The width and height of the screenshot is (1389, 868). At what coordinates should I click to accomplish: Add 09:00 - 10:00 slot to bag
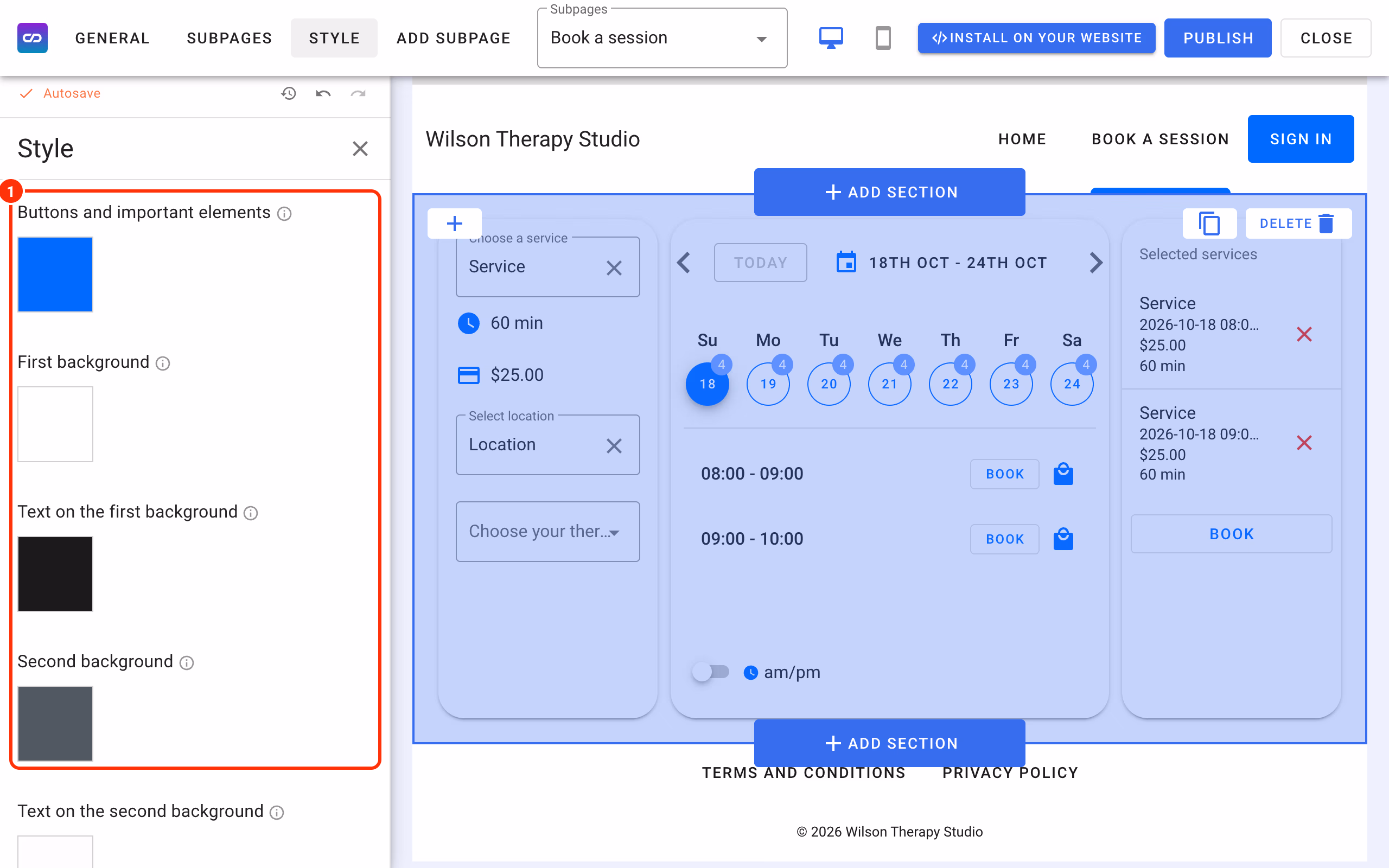(x=1063, y=539)
